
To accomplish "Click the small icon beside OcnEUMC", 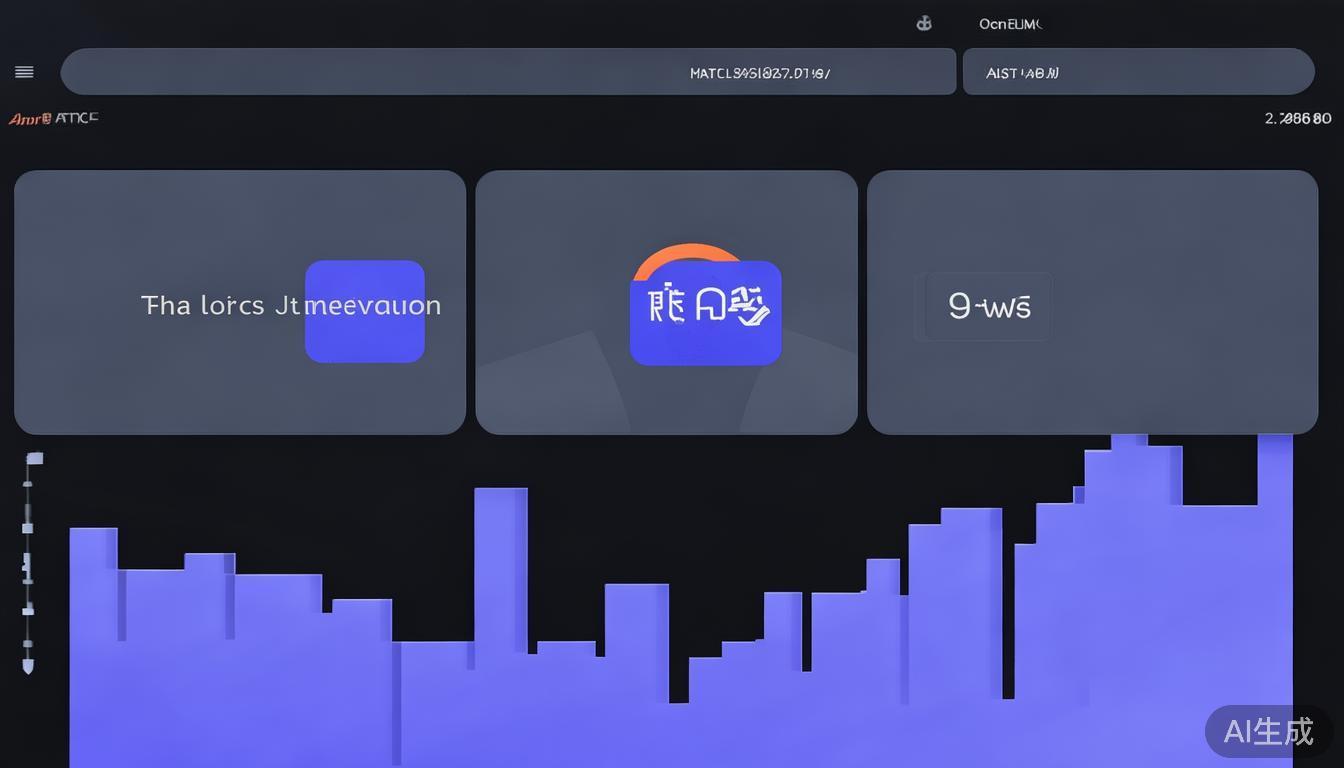I will 924,24.
